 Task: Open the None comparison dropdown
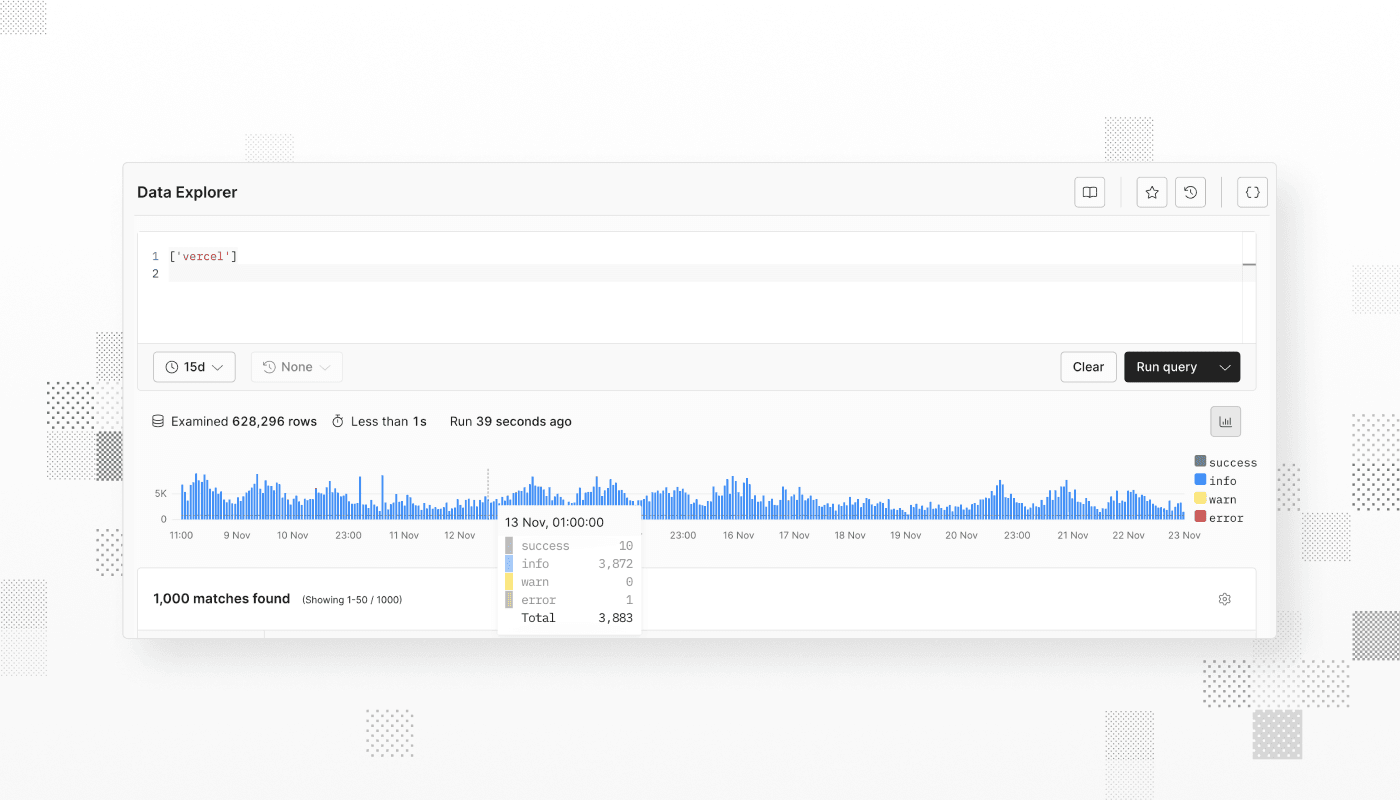pyautogui.click(x=296, y=367)
